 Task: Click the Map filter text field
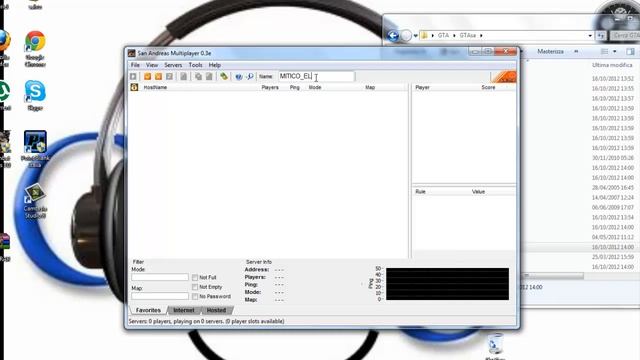click(160, 296)
